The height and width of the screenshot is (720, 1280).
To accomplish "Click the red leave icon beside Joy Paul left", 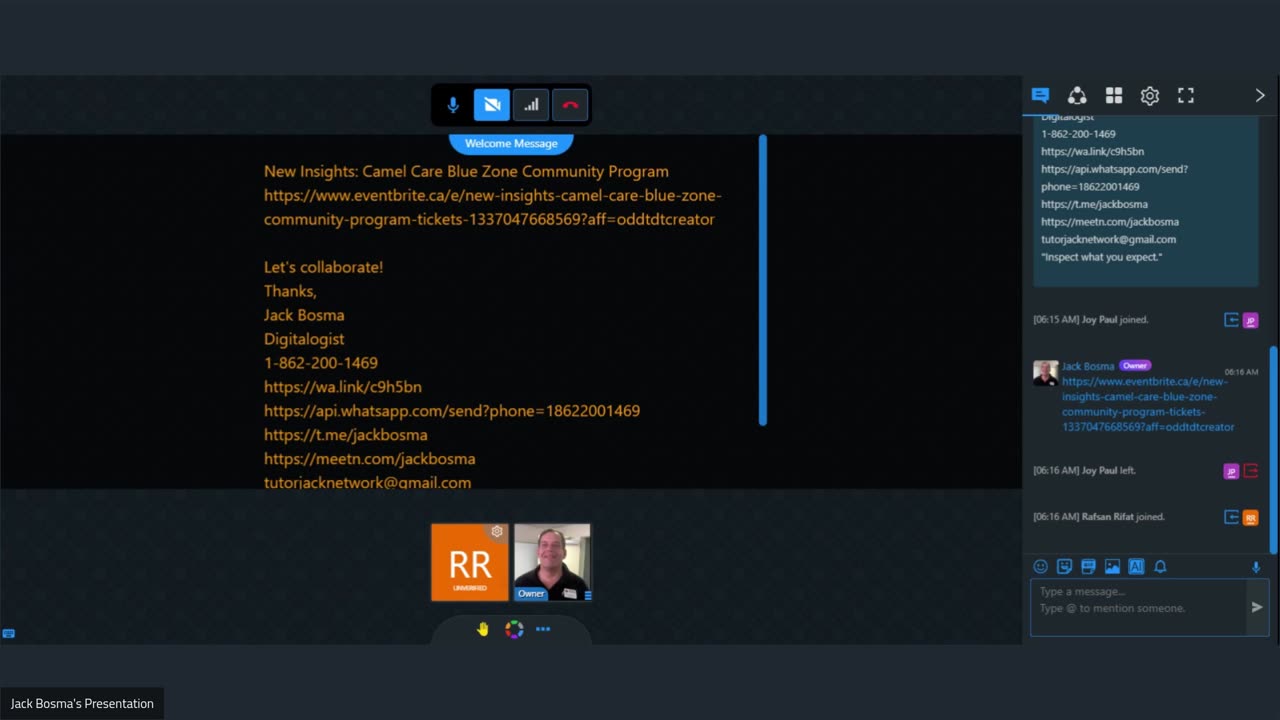I will [1250, 471].
